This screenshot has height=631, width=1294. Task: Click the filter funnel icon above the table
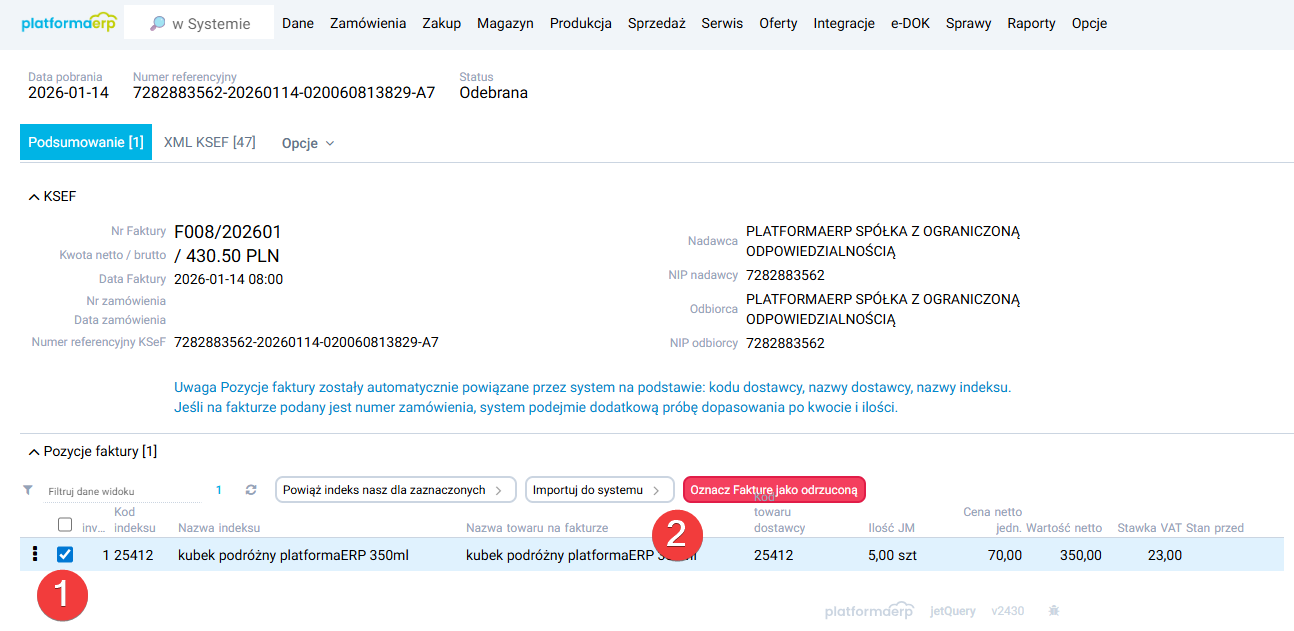click(27, 489)
